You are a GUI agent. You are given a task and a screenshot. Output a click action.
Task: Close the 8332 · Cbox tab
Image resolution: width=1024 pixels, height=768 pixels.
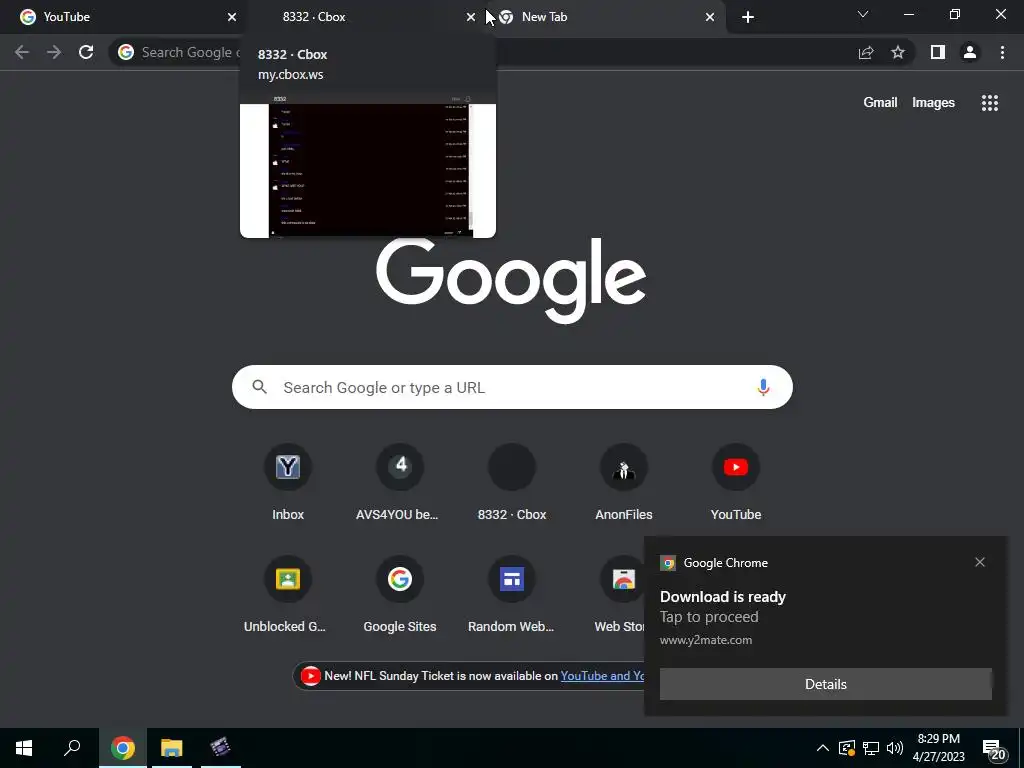coord(471,17)
